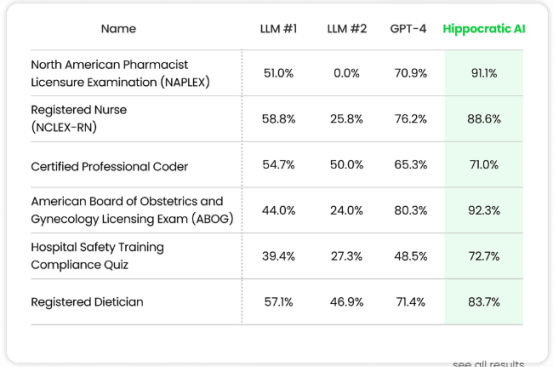Select the Registered Nurse (NCLEX-RN) row name
Viewport: 554px width, 367px height.
pyautogui.click(x=79, y=118)
